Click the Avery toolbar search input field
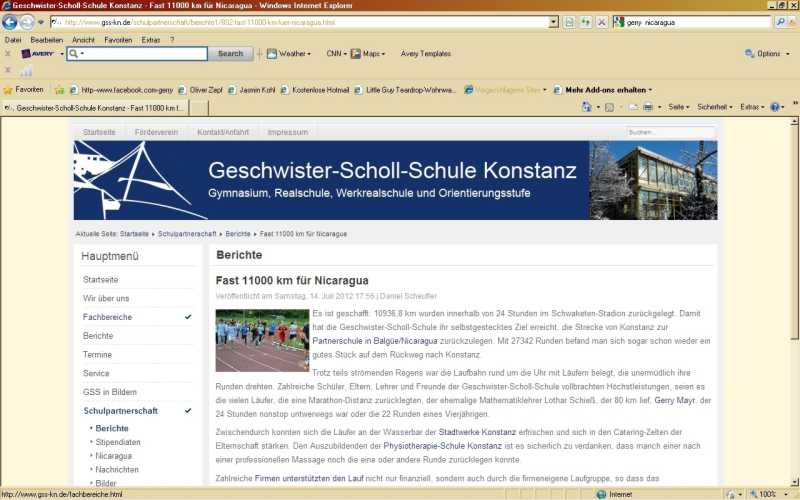This screenshot has width=800, height=500. 137,54
